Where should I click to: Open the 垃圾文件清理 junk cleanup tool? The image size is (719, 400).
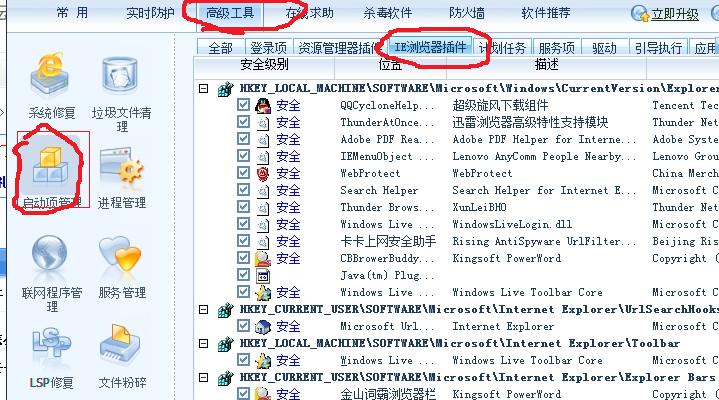tap(121, 93)
